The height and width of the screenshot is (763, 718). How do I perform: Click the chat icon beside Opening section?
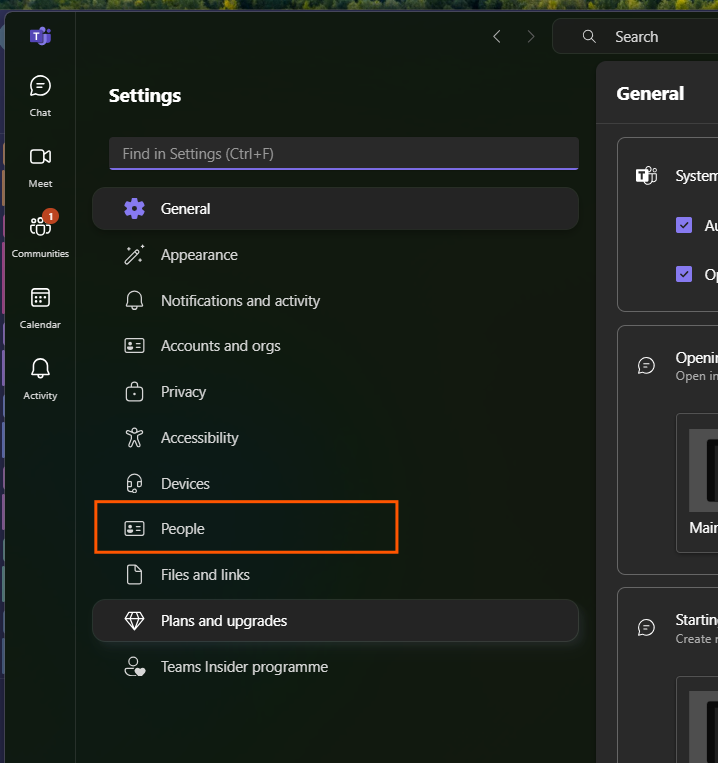coord(646,365)
